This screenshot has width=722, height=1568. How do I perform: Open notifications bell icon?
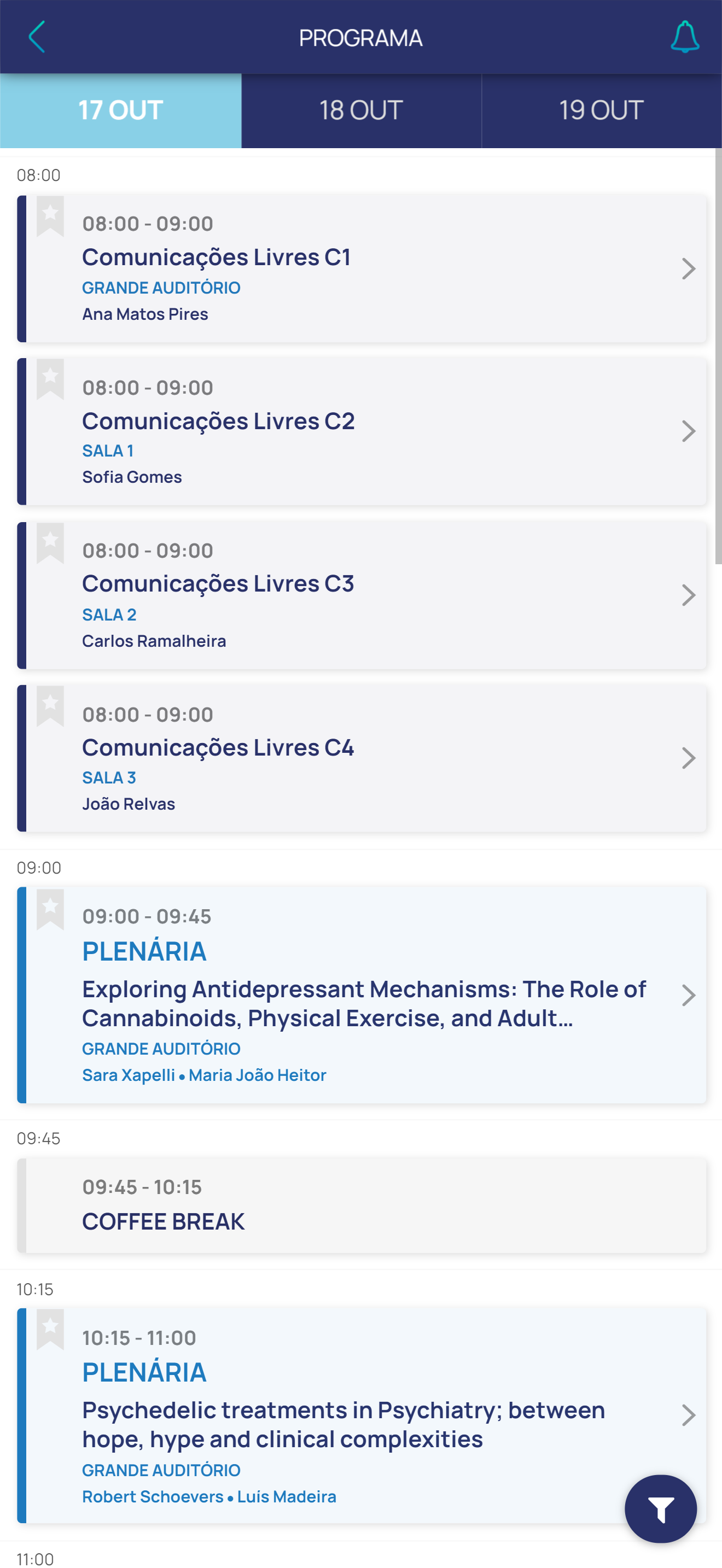[684, 37]
